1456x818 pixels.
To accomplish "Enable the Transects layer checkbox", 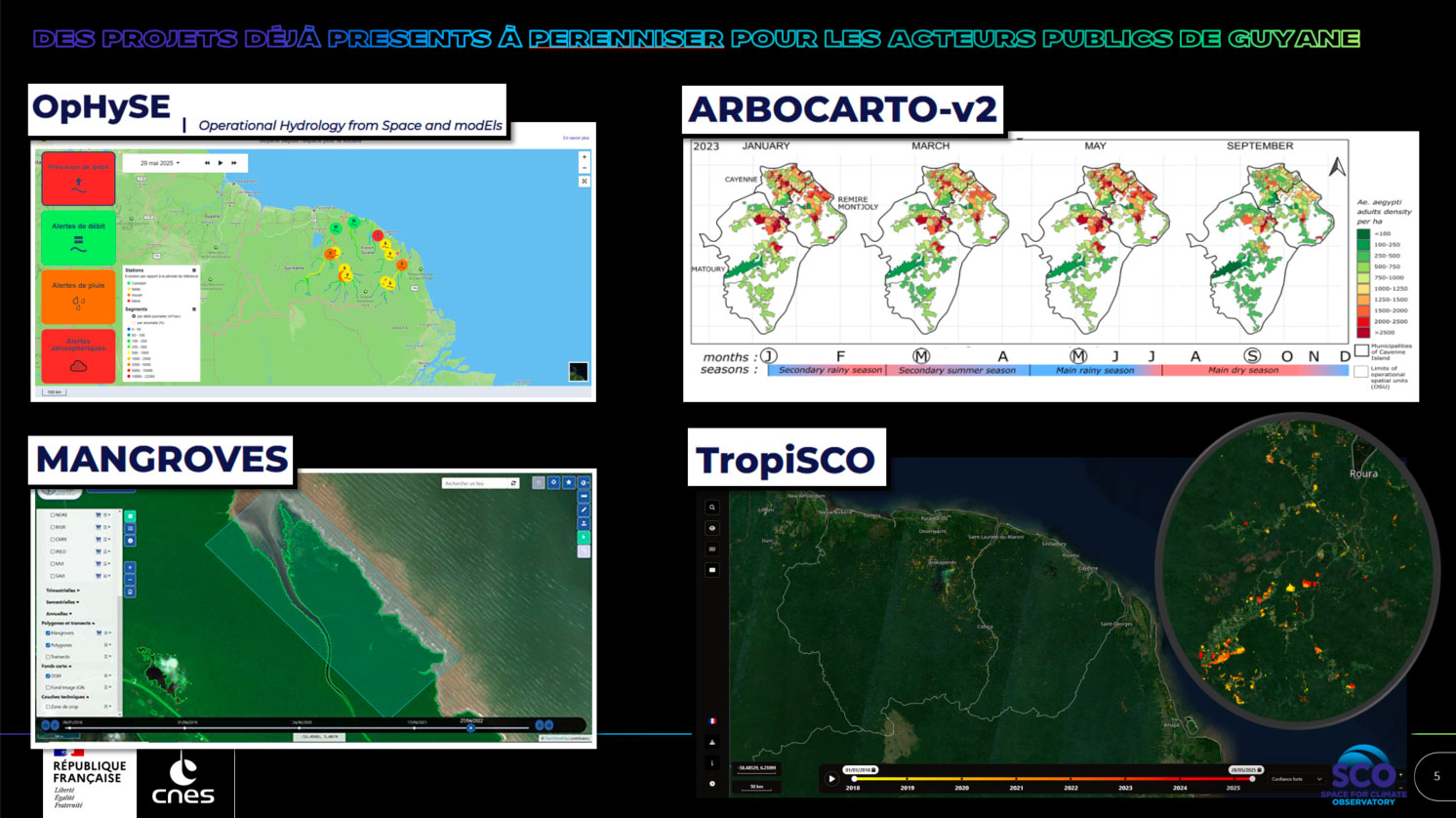I will coord(48,657).
